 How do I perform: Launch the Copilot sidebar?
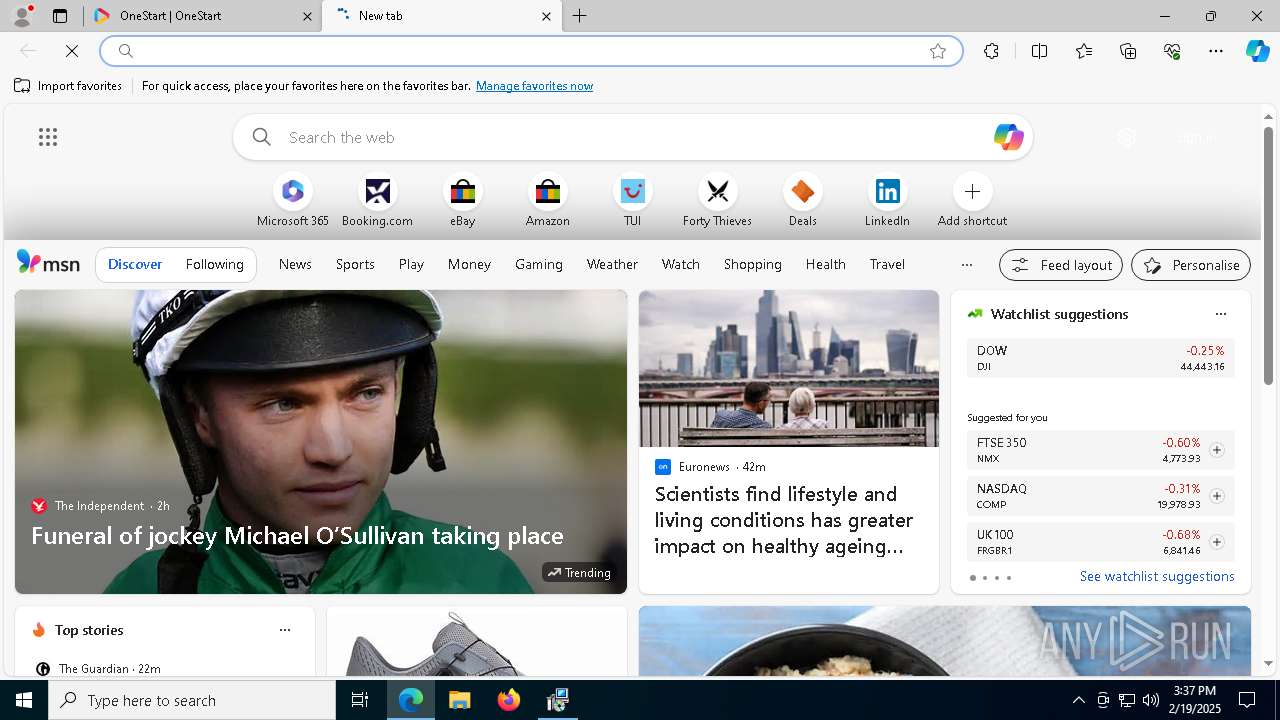tap(1257, 51)
